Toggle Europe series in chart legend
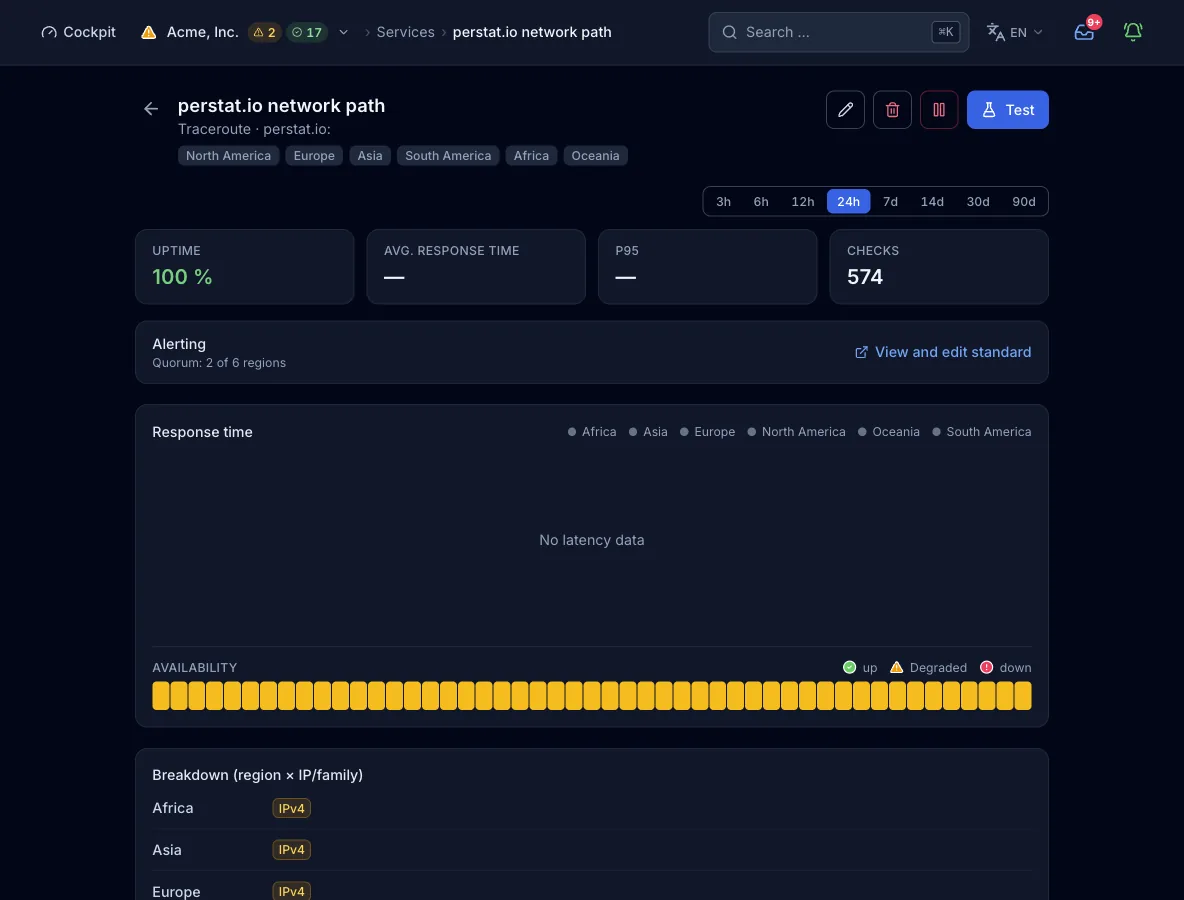Screen dimensions: 1184x900 click(708, 432)
